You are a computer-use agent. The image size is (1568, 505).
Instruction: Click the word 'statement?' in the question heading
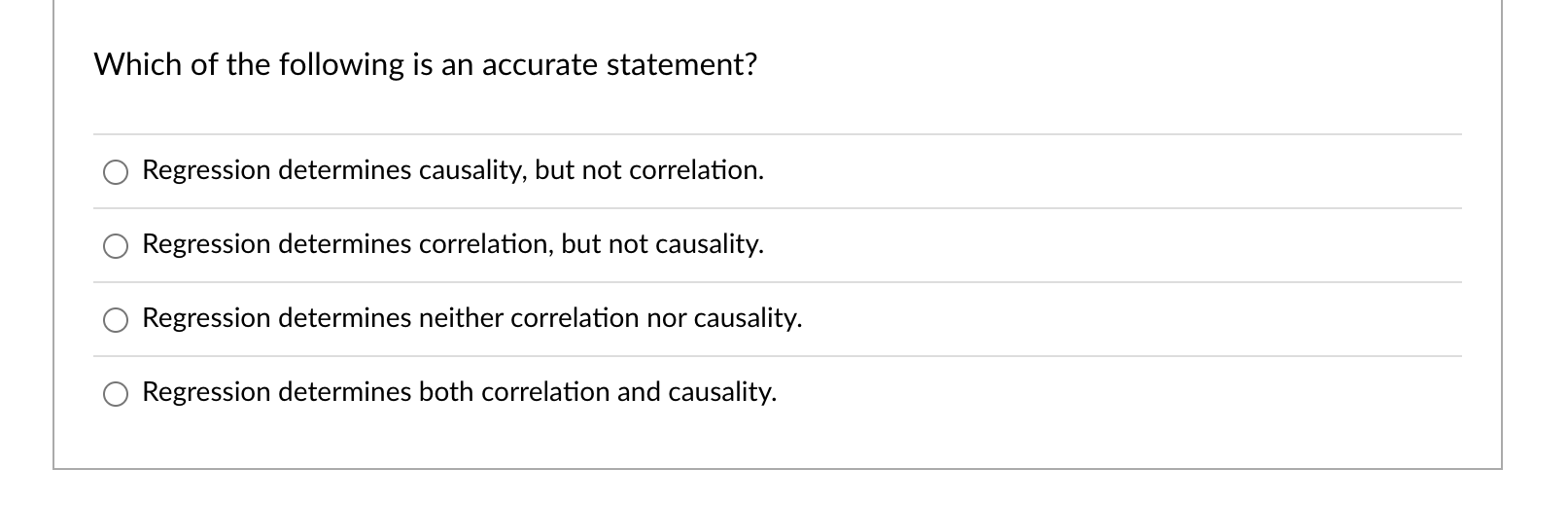(681, 65)
